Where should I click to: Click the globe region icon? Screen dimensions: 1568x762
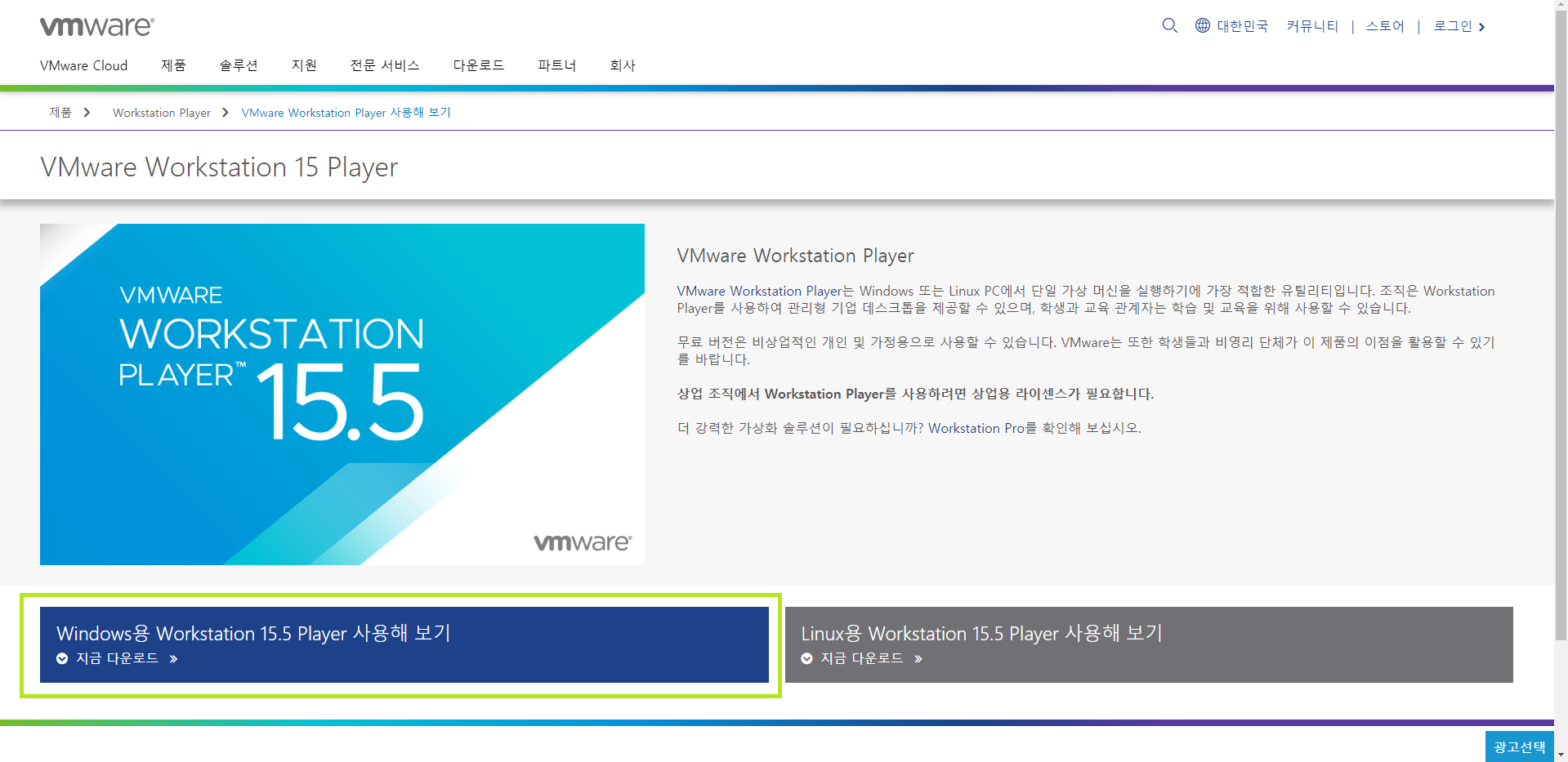coord(1203,25)
